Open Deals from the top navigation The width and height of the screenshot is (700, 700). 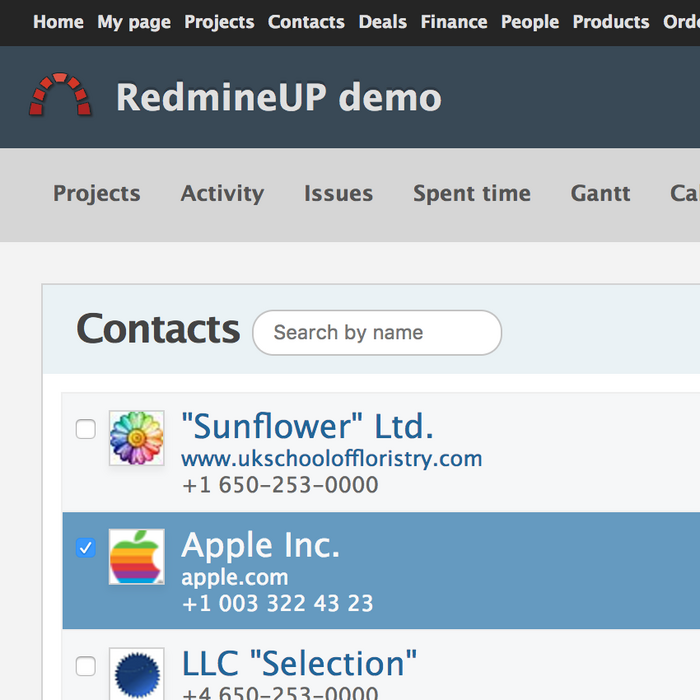pos(383,22)
